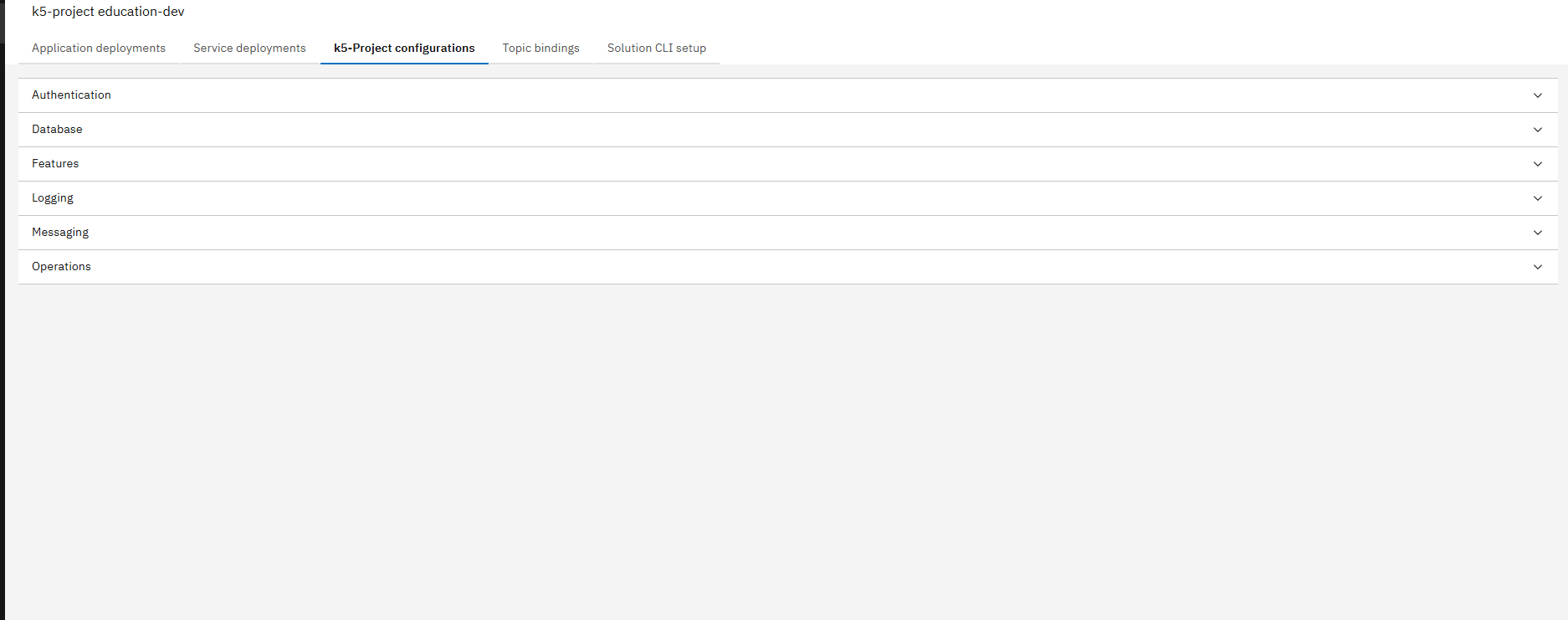Screen dimensions: 1568x620
Task: Select the k5-Project configurations tab
Action: click(404, 49)
